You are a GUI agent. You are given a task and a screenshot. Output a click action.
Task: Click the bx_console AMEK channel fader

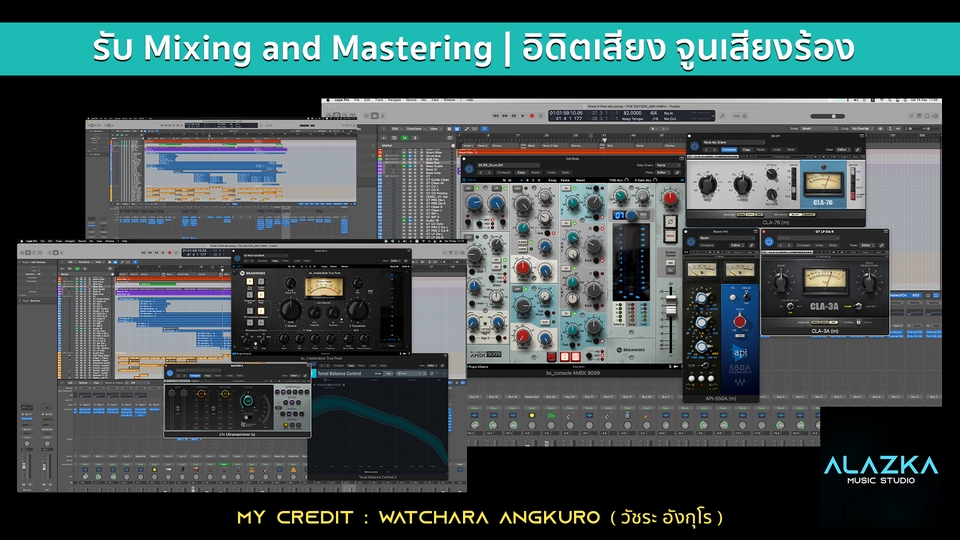[671, 307]
